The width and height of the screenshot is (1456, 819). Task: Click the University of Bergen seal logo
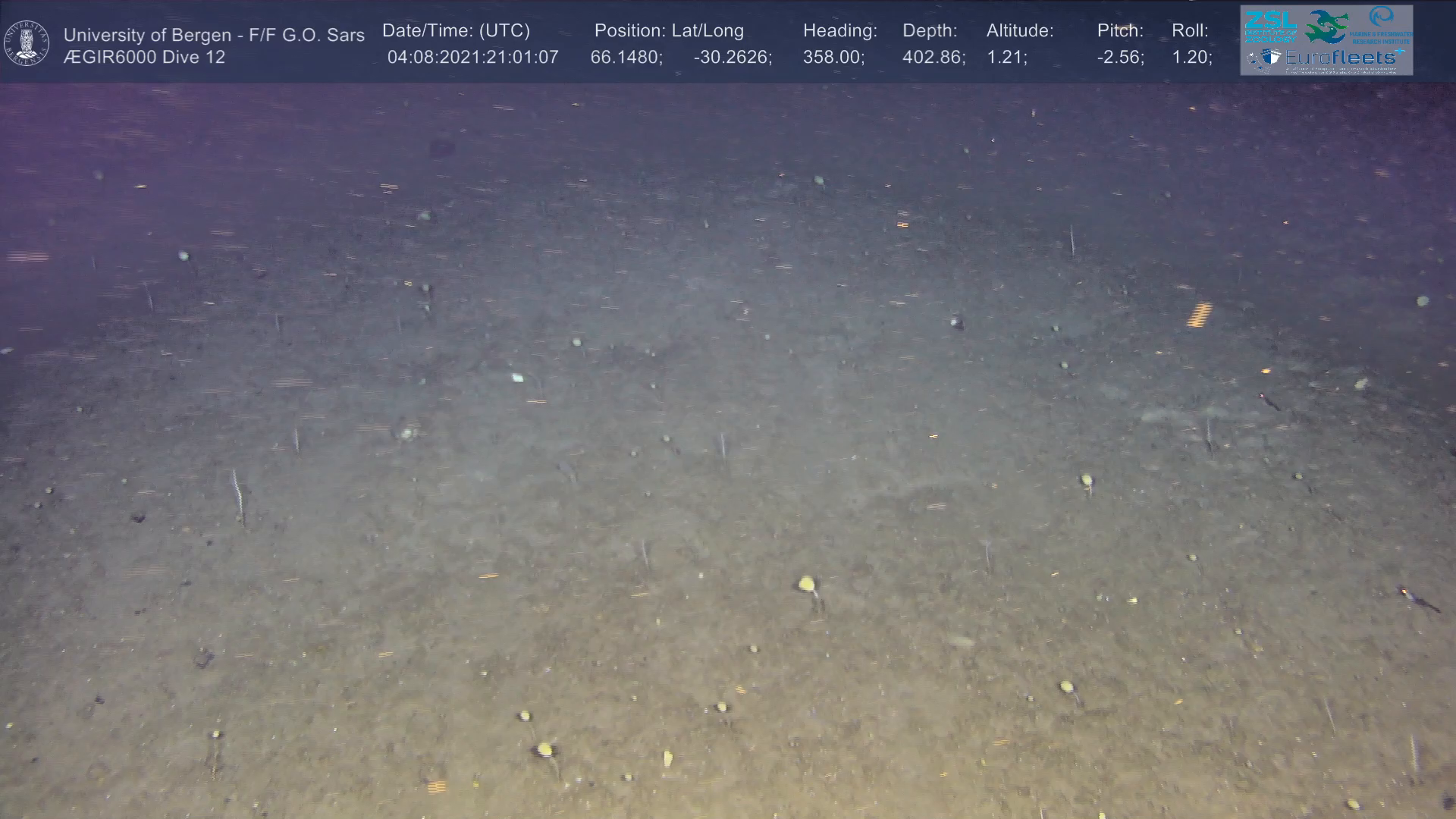click(x=27, y=43)
